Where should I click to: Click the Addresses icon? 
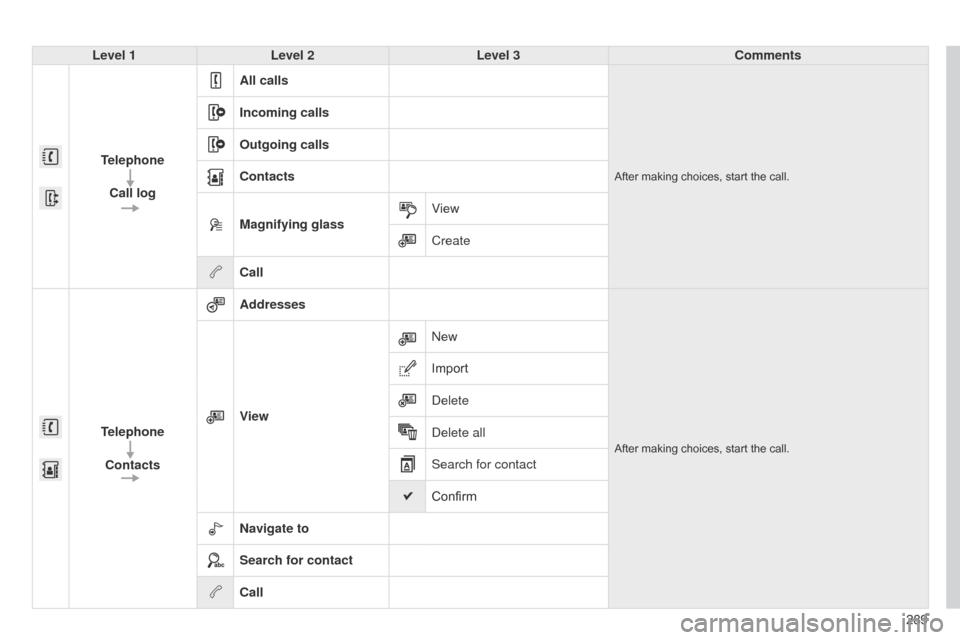pyautogui.click(x=216, y=305)
